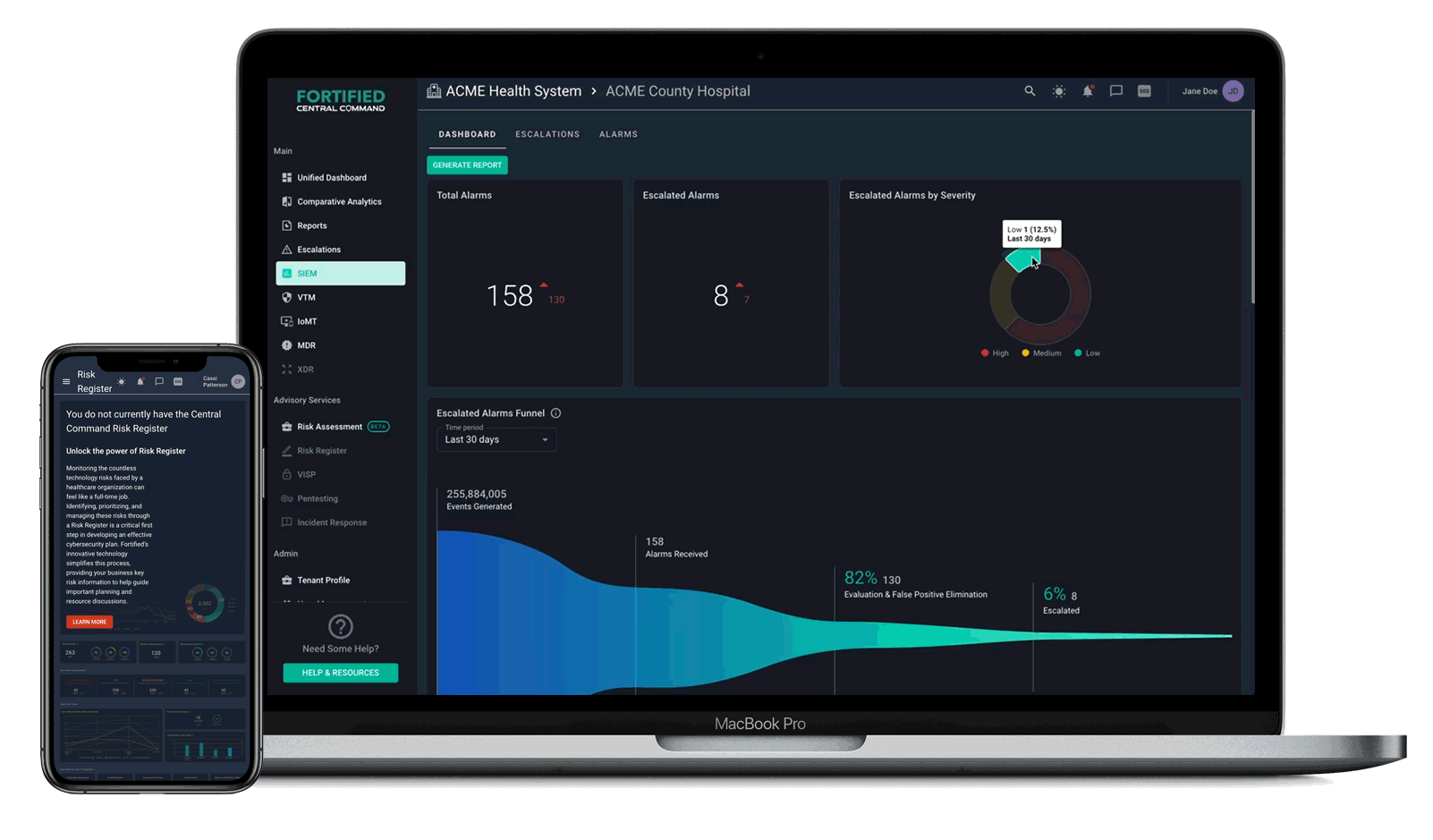1433x840 pixels.
Task: Open Unified Dashboard in the sidebar
Action: click(x=340, y=178)
